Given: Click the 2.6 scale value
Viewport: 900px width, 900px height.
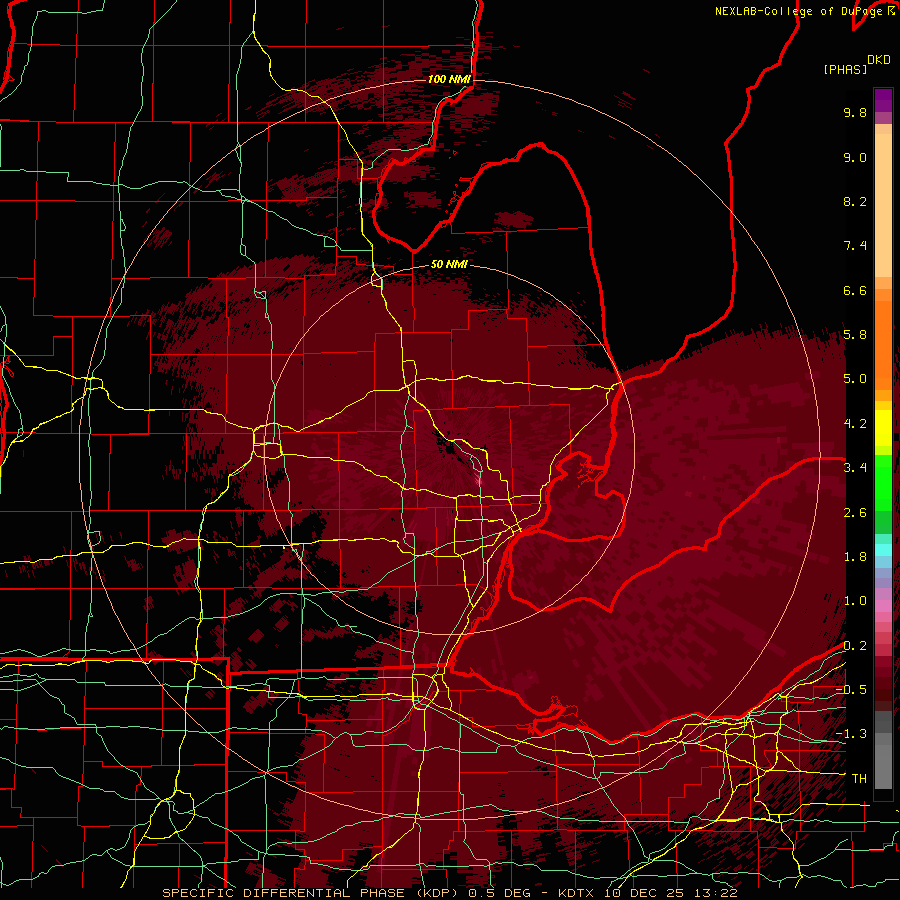Looking at the screenshot, I should coord(855,513).
